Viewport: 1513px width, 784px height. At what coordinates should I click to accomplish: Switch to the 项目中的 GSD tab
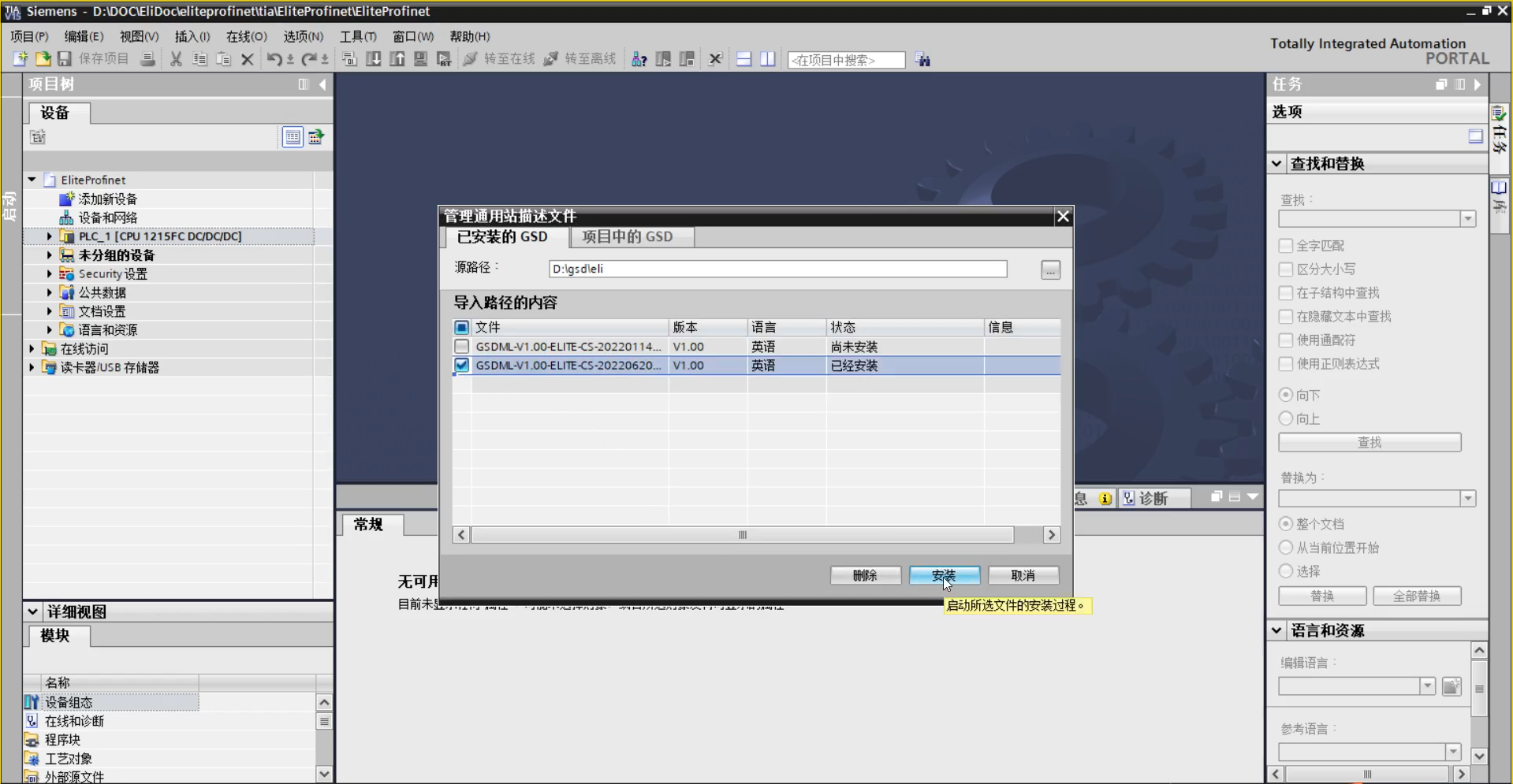click(627, 237)
